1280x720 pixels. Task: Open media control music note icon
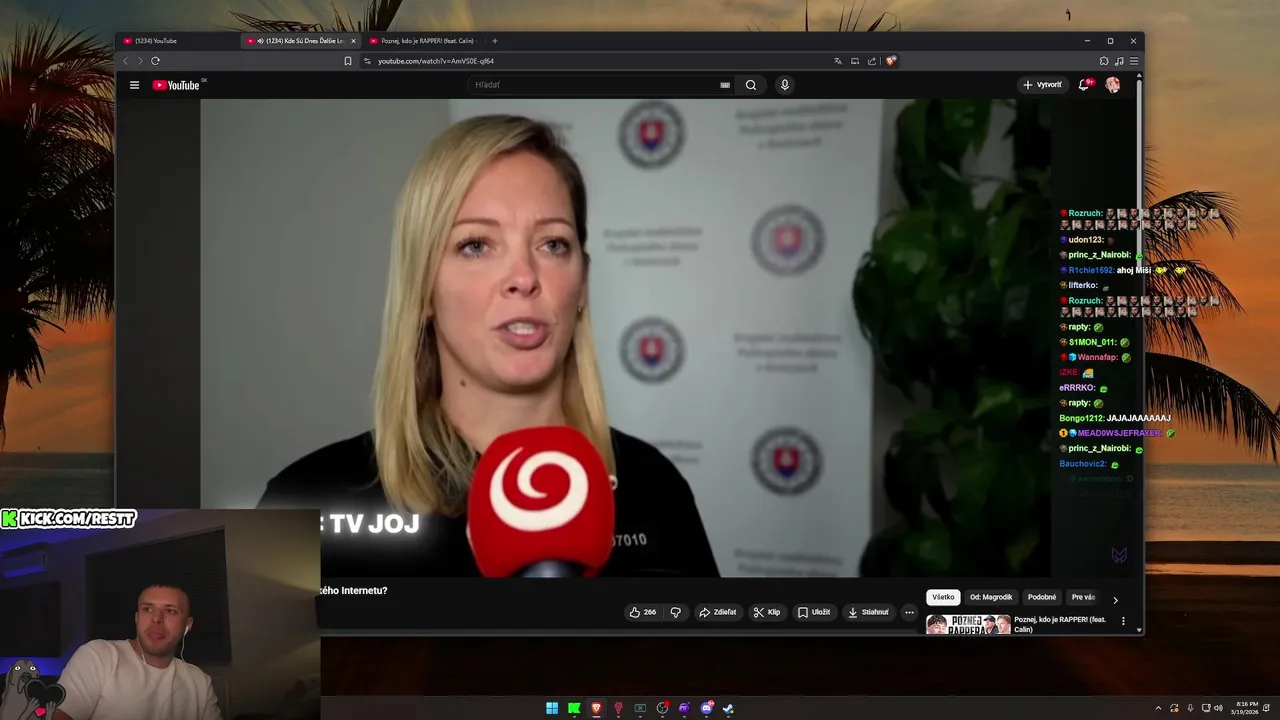point(1119,61)
